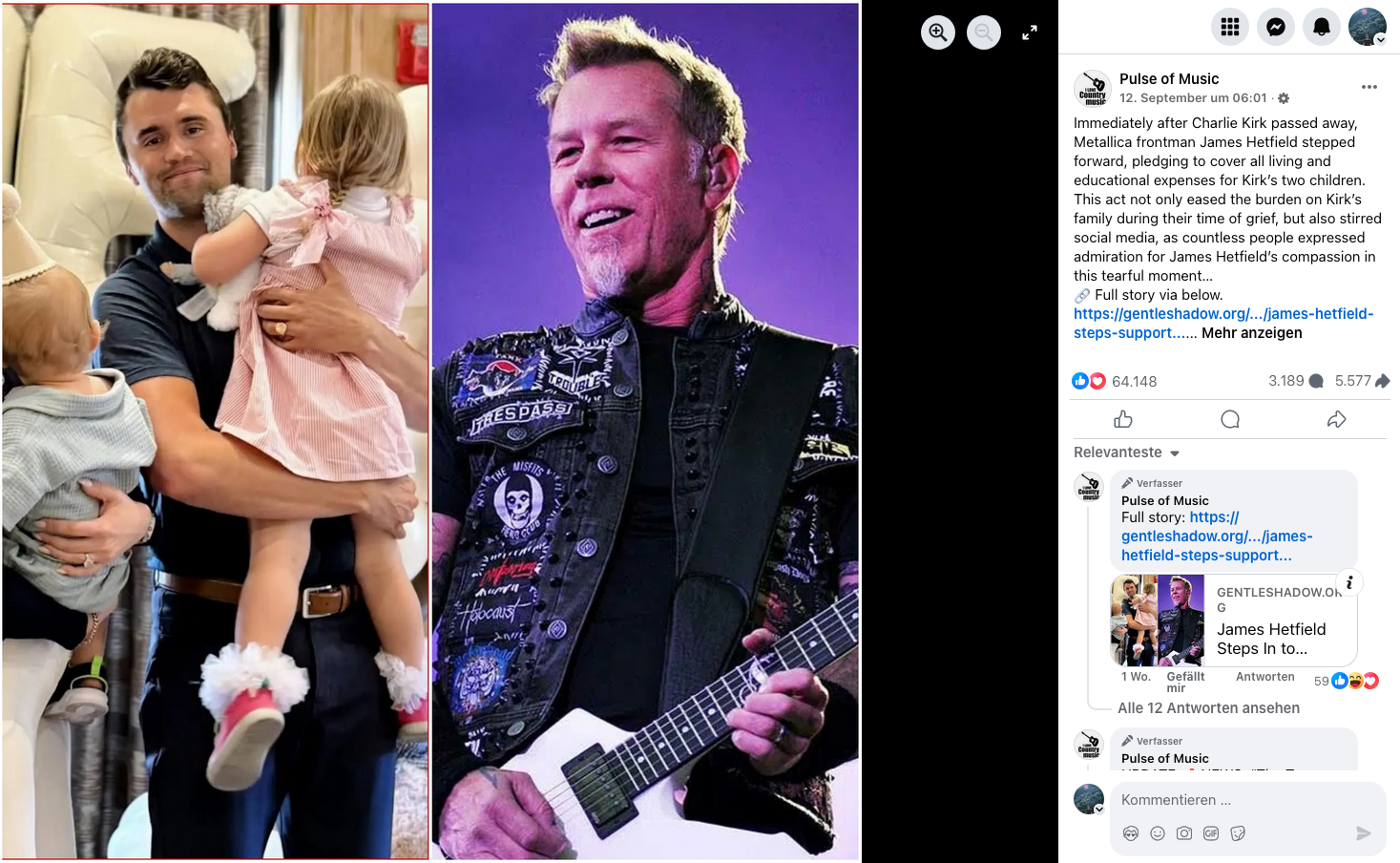Enter fullscreen photo view
The width and height of the screenshot is (1400, 863).
1030,32
